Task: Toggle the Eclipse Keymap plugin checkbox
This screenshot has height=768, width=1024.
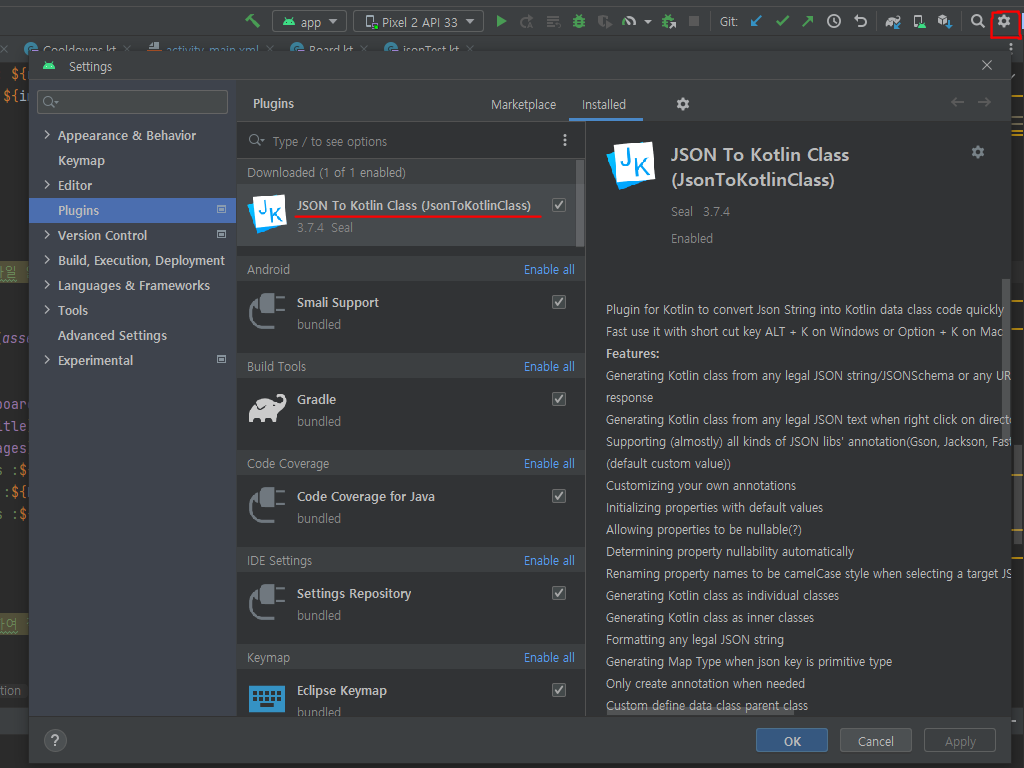Action: (x=559, y=690)
